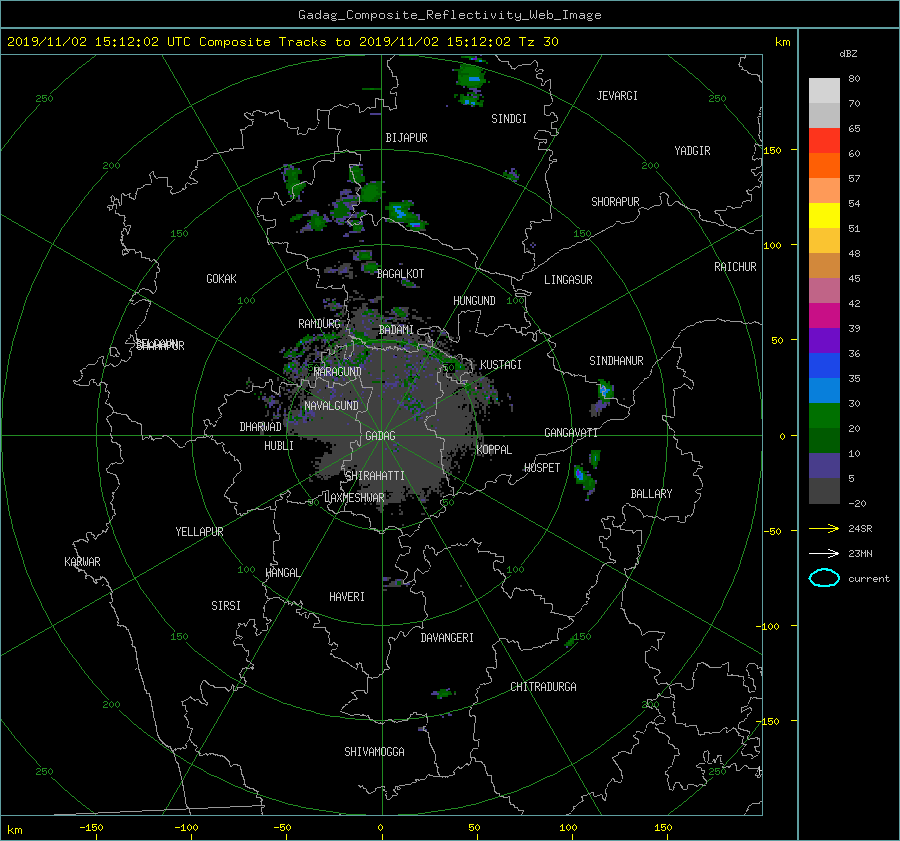
Task: Select the SHORAPUR city label
Action: [x=615, y=202]
